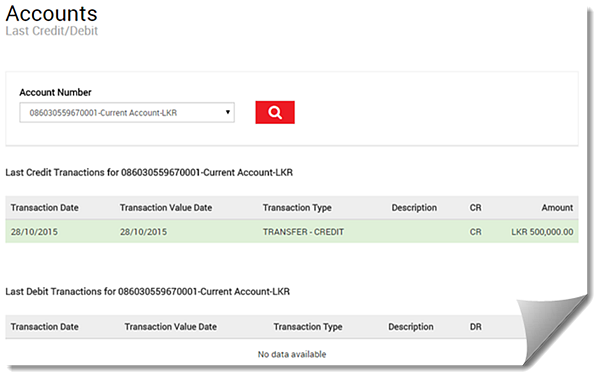Click the dropdown arrow beside Current Account-LKR
600x378 pixels.
[228, 112]
